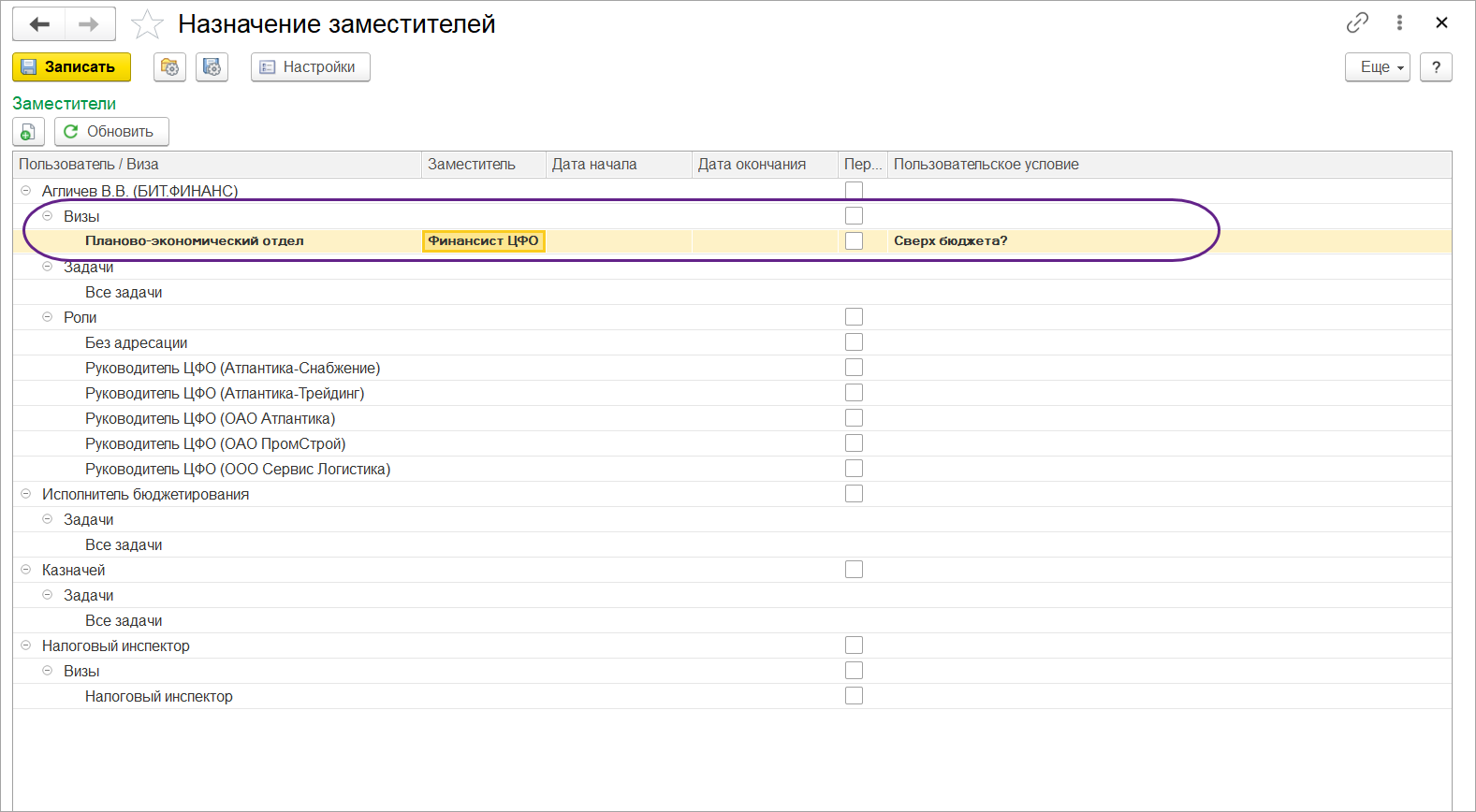Select Без адресации role row
The width and height of the screenshot is (1476, 812).
click(x=732, y=342)
